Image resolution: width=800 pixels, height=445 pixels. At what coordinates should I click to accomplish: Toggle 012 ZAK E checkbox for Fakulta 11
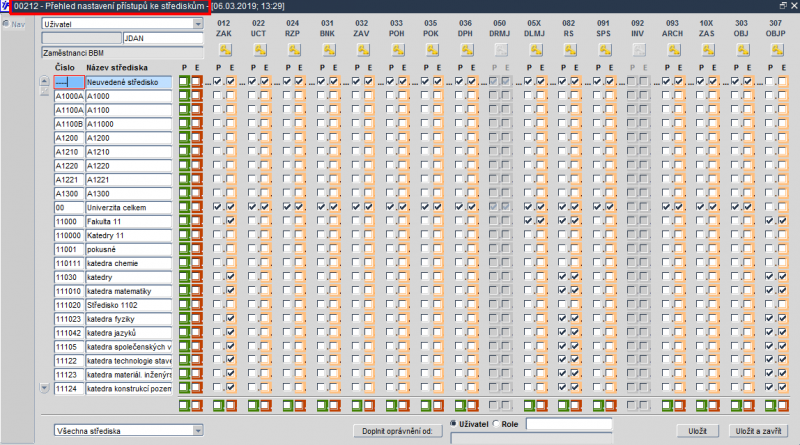pos(231,221)
